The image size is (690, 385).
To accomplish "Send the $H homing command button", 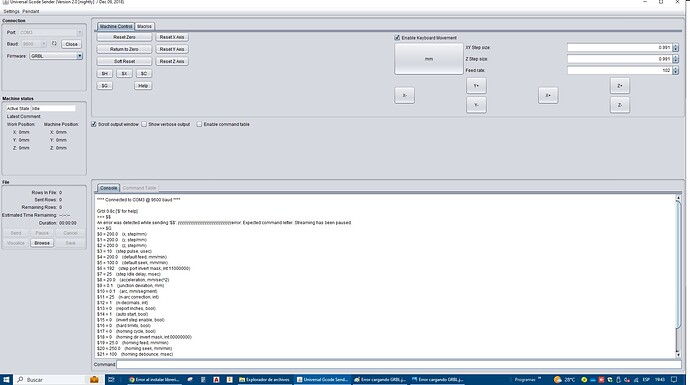I will pyautogui.click(x=105, y=73).
